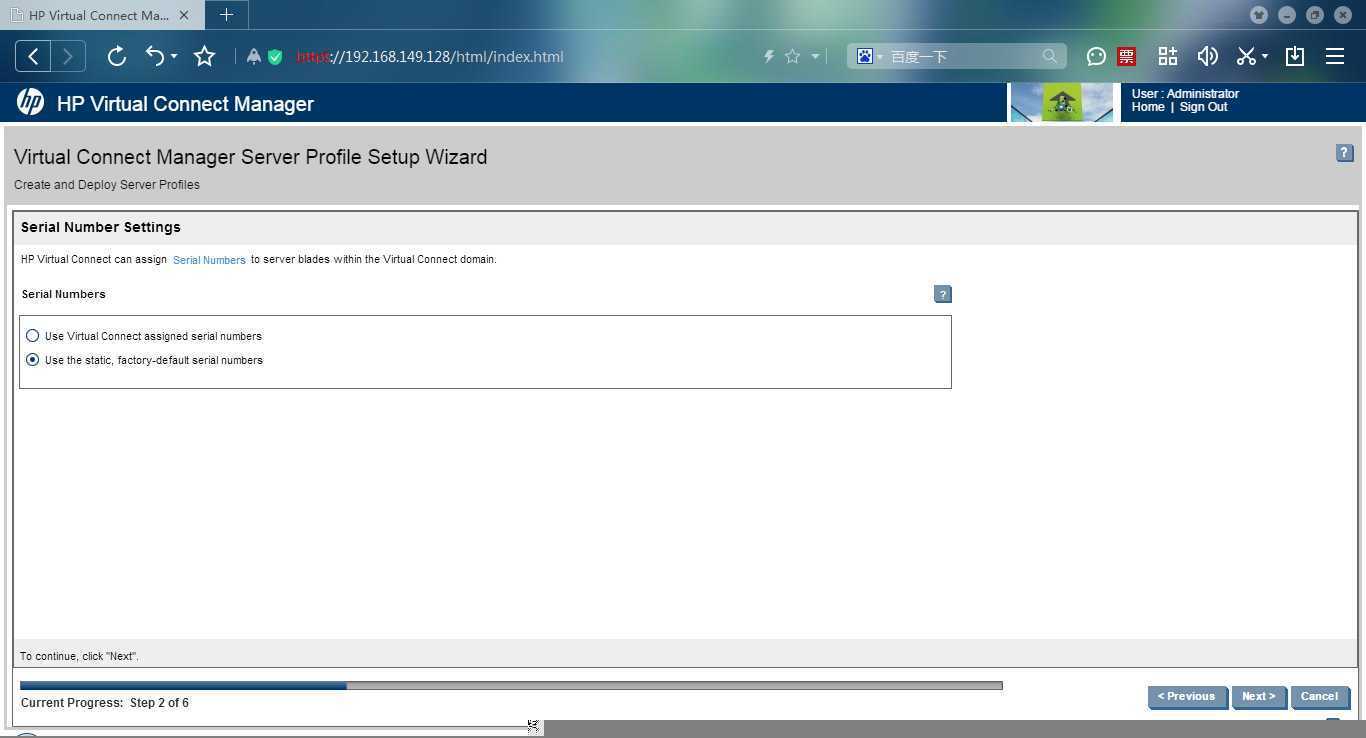Click the Sign Out link
The image size is (1366, 738).
tap(1203, 107)
